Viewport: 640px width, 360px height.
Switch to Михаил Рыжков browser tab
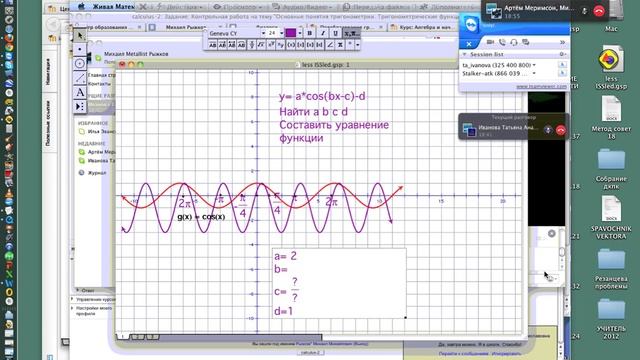185,27
